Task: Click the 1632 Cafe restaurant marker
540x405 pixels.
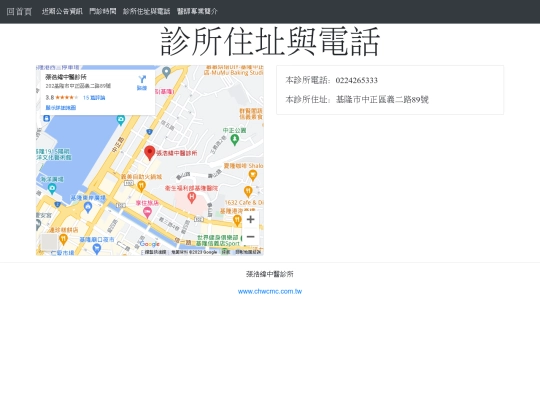Action: coord(248,191)
